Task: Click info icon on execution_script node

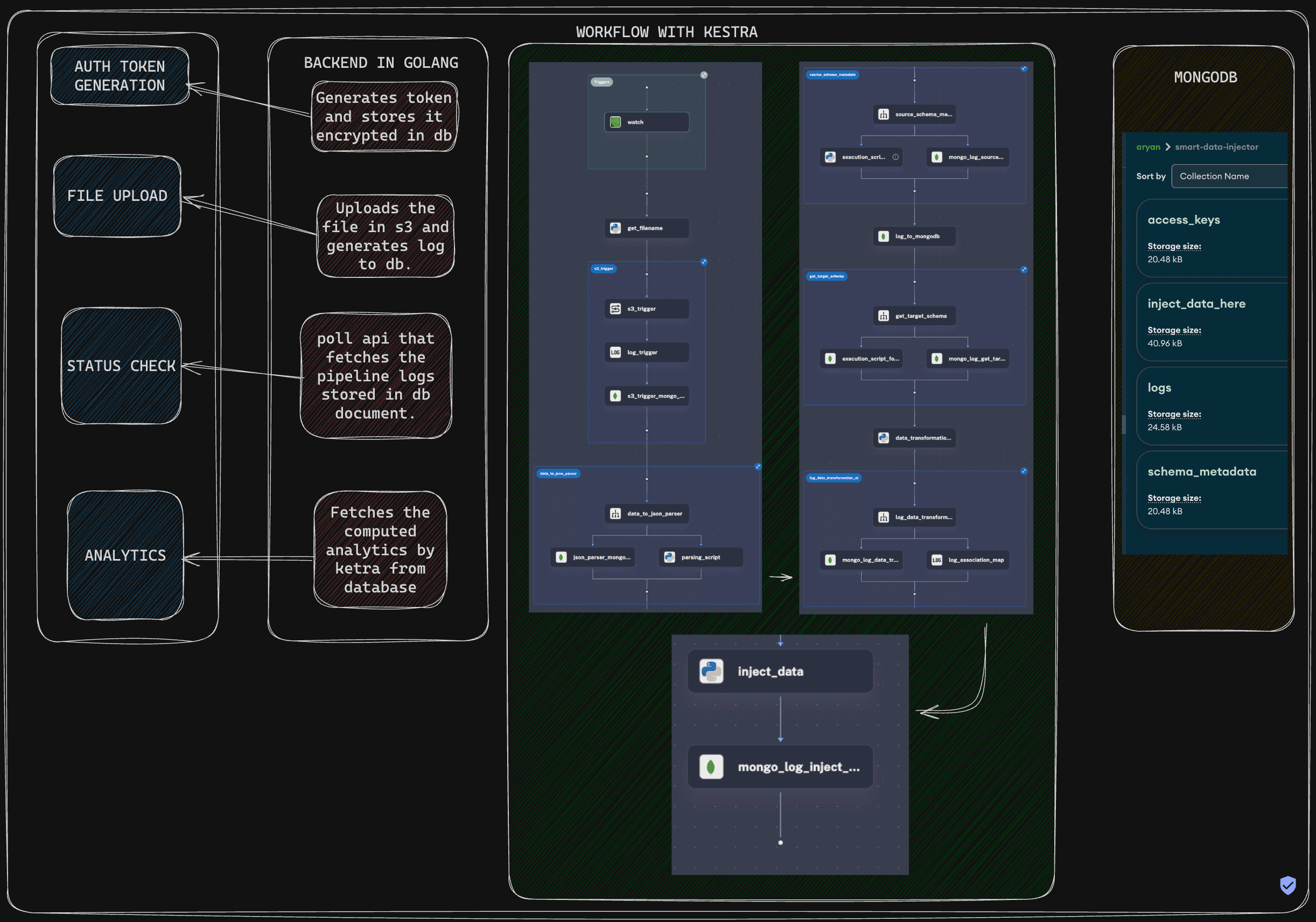Action: (895, 157)
